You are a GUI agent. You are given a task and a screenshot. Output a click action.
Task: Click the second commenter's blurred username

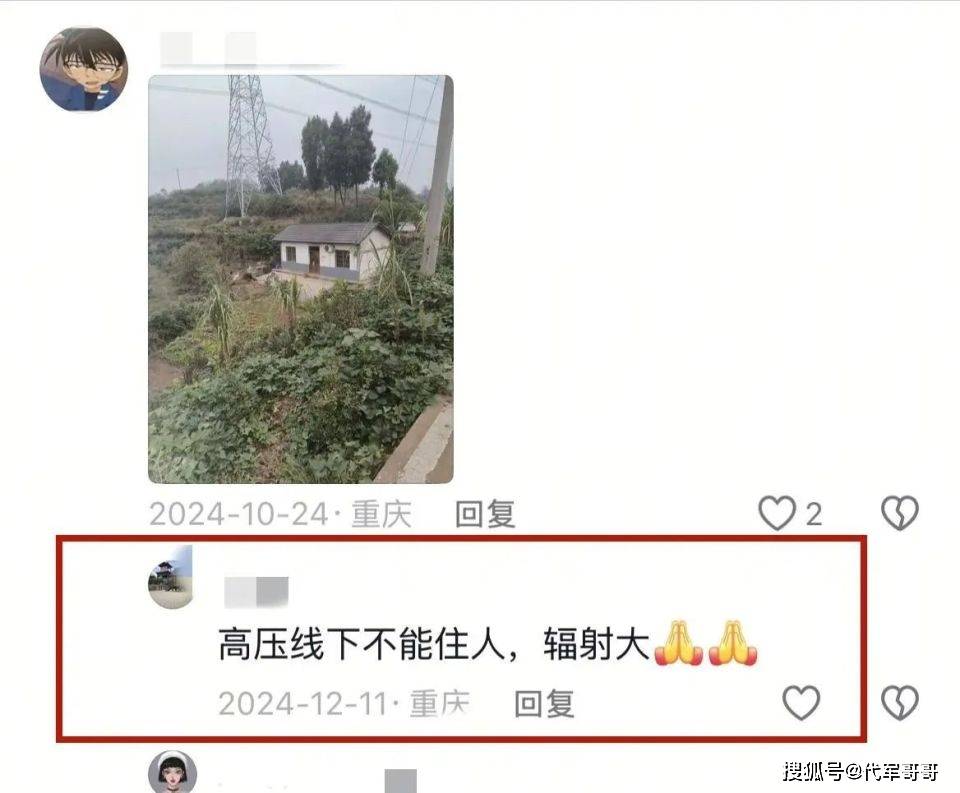pos(257,592)
